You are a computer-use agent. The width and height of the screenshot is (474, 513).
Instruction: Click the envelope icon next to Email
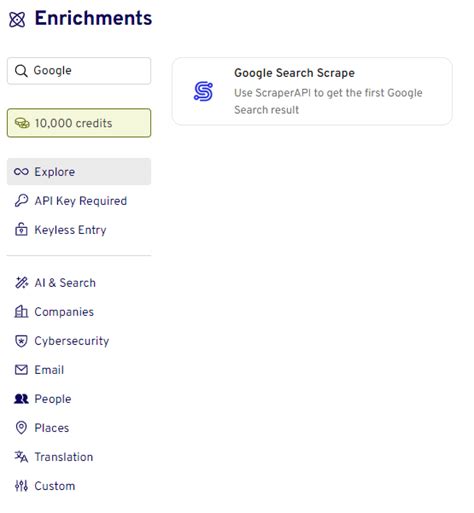tap(21, 370)
